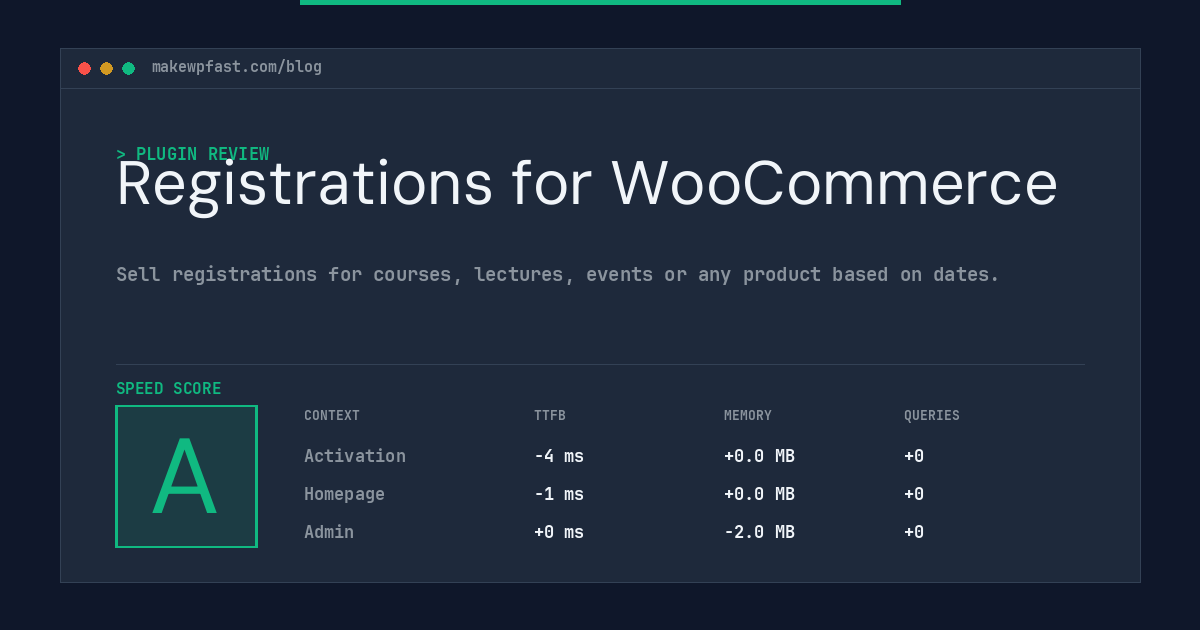
Task: Click the Admin queries value +0
Action: point(914,532)
